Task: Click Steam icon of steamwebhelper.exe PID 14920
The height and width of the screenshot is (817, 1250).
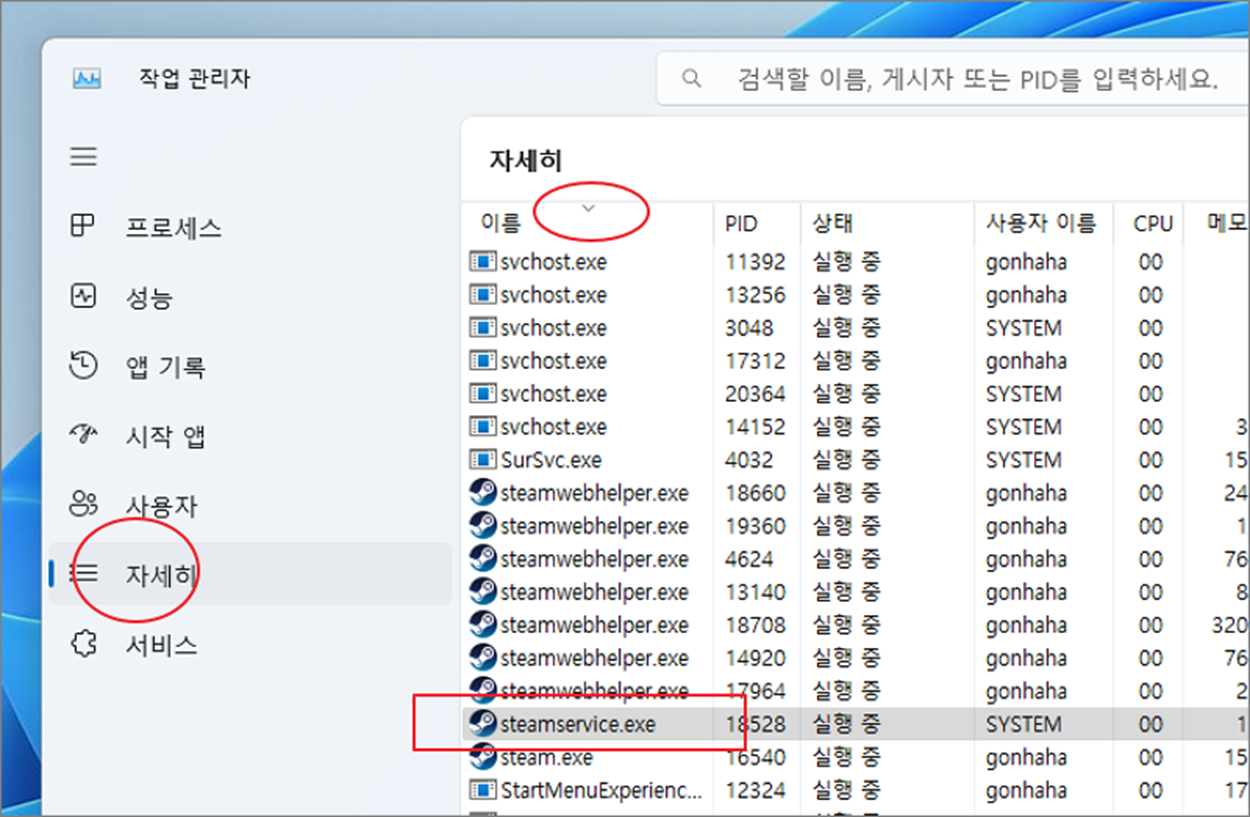Action: click(483, 658)
